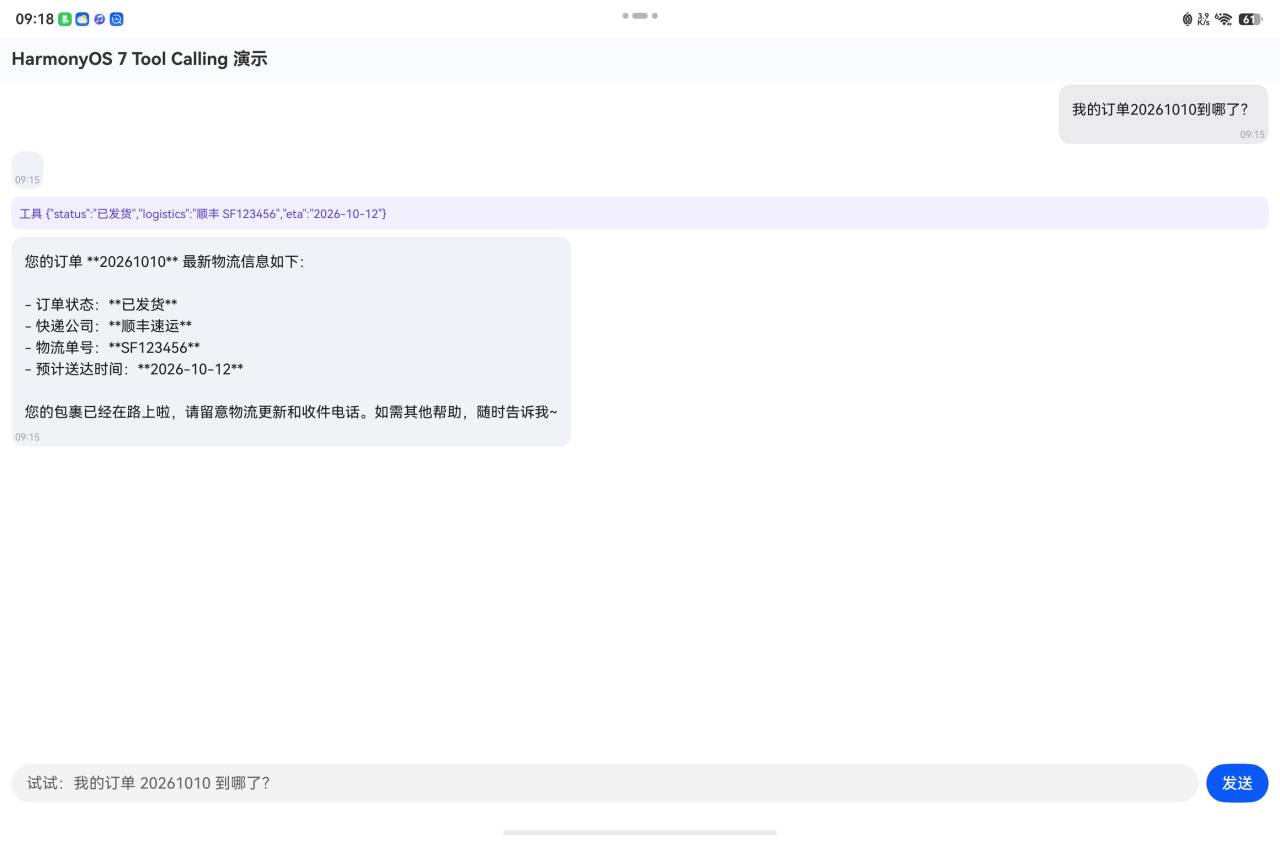Tap the bottom navigation gesture bar
This screenshot has height=841, width=1280.
coord(640,832)
